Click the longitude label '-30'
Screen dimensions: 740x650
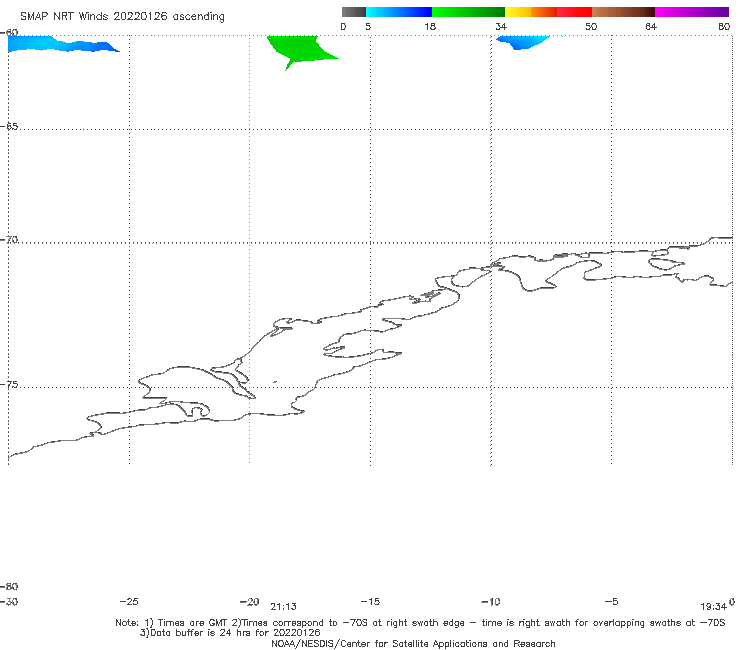[x=9, y=602]
